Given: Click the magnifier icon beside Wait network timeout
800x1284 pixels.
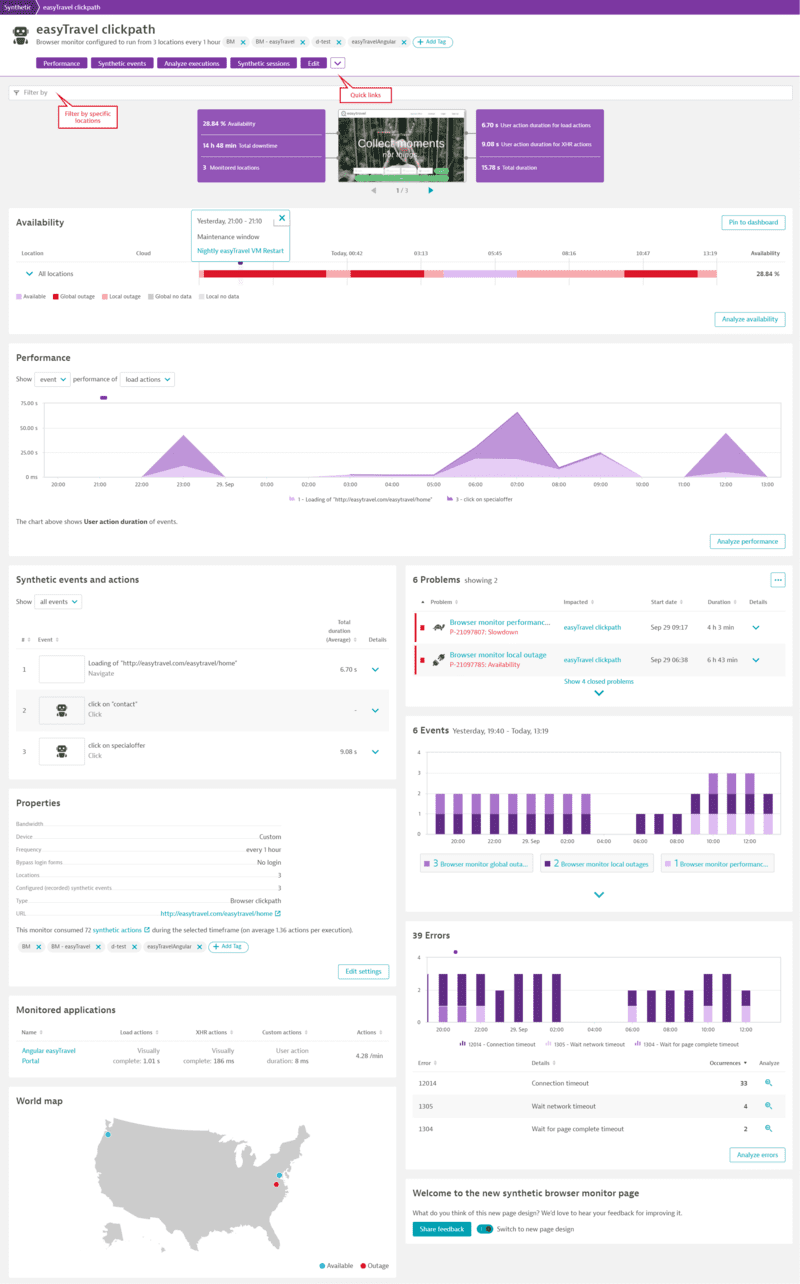Looking at the screenshot, I should 769,1106.
